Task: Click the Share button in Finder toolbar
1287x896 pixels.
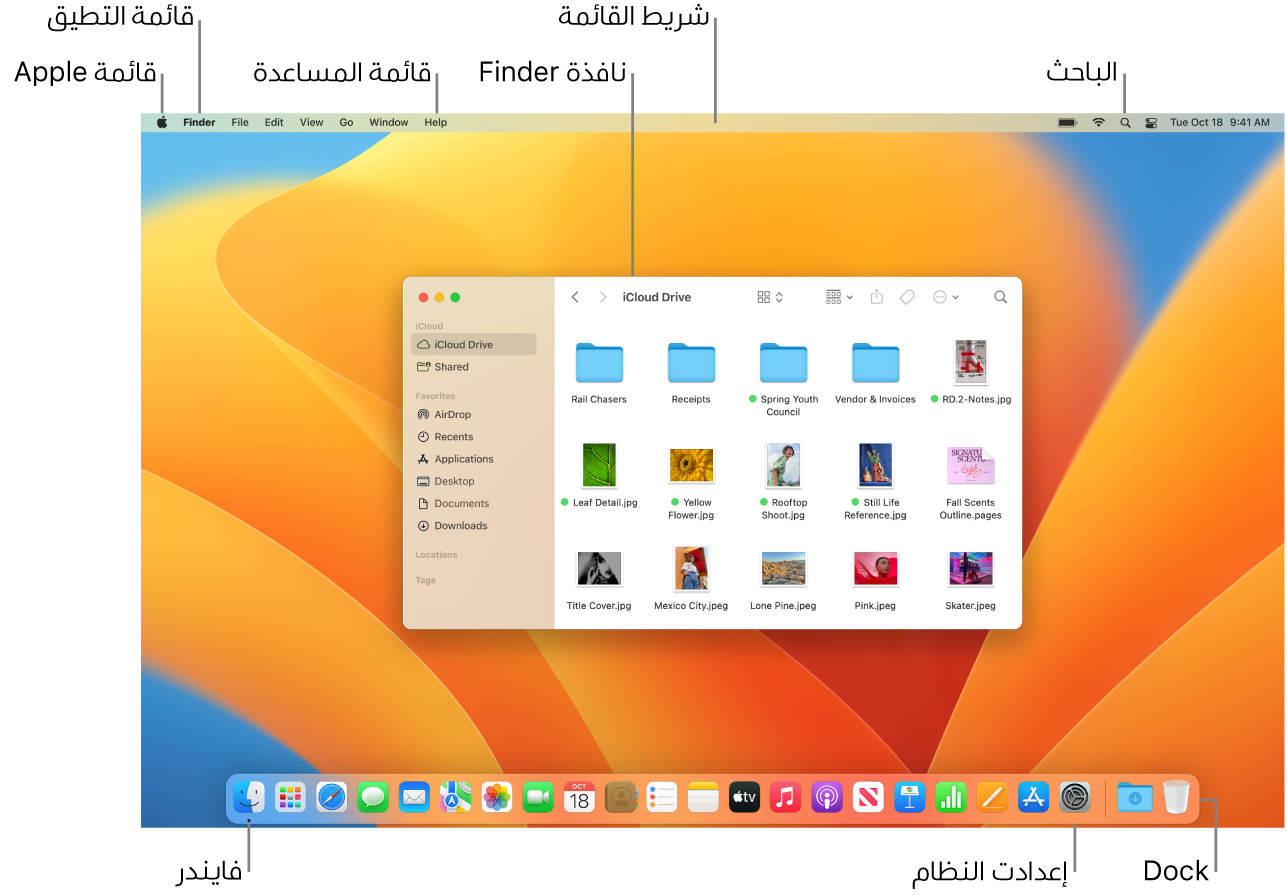Action: (x=877, y=297)
